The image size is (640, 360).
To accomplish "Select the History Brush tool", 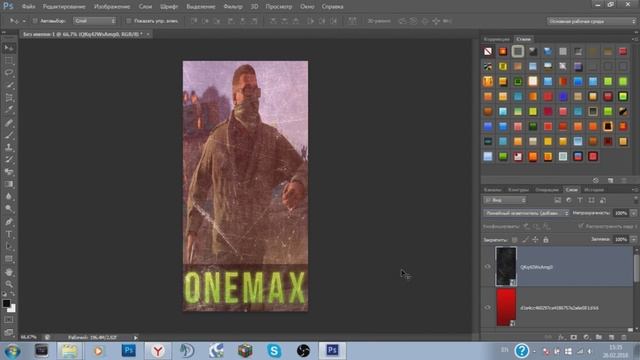I will [x=9, y=159].
